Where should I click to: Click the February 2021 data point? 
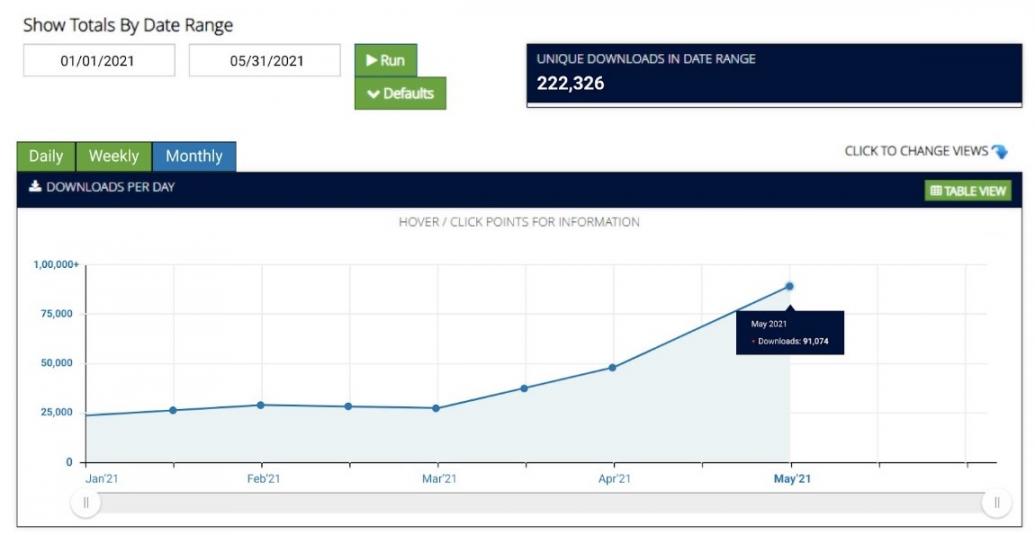(260, 405)
